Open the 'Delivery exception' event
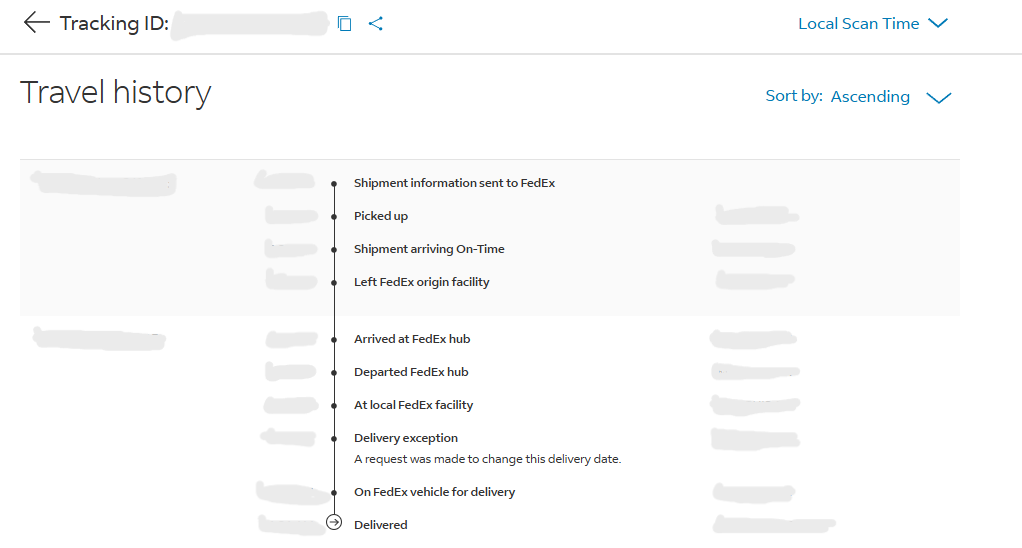The height and width of the screenshot is (548, 1022). (x=405, y=438)
